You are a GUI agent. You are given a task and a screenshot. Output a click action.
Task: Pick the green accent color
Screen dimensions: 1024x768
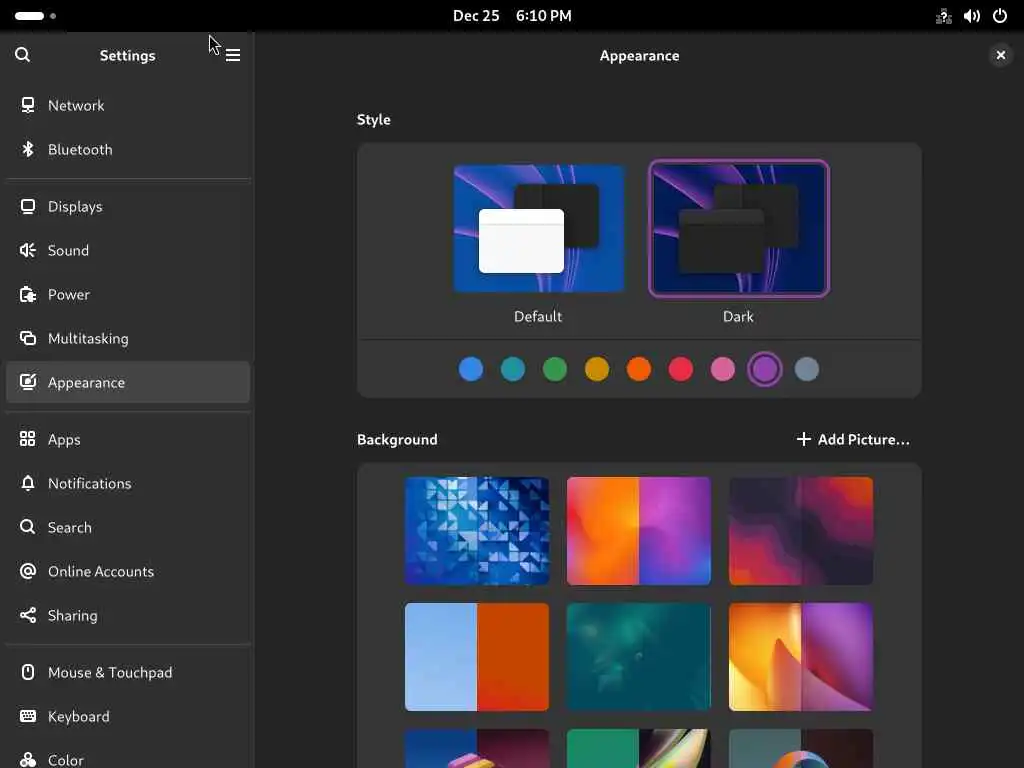pyautogui.click(x=555, y=369)
